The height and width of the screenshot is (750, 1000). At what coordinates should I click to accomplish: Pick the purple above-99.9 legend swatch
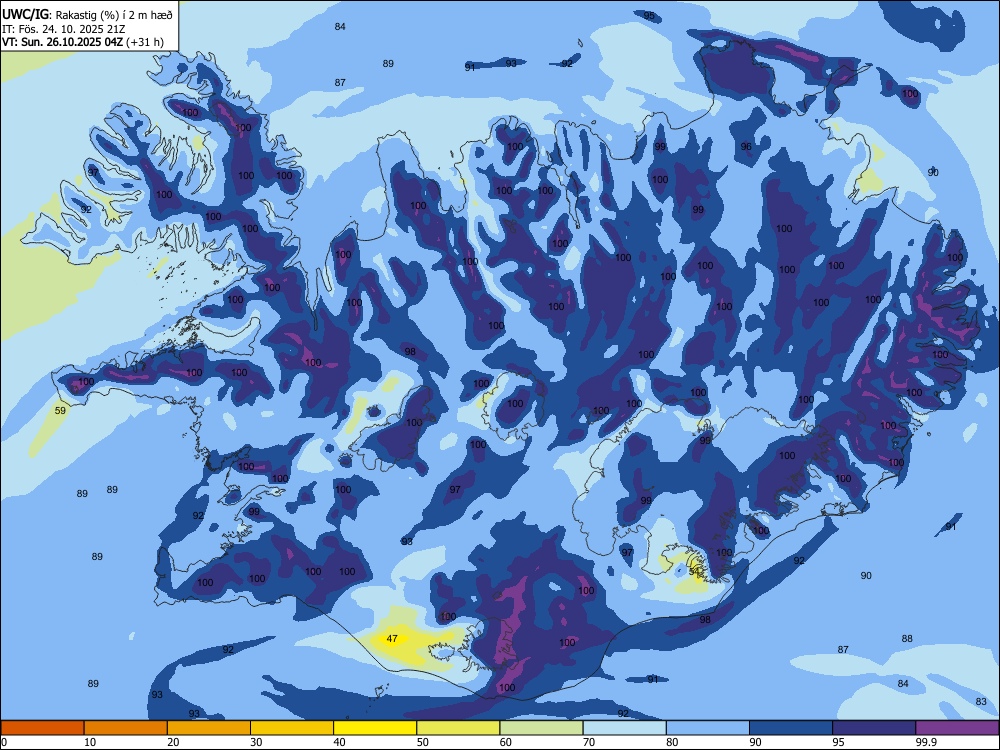point(957,728)
